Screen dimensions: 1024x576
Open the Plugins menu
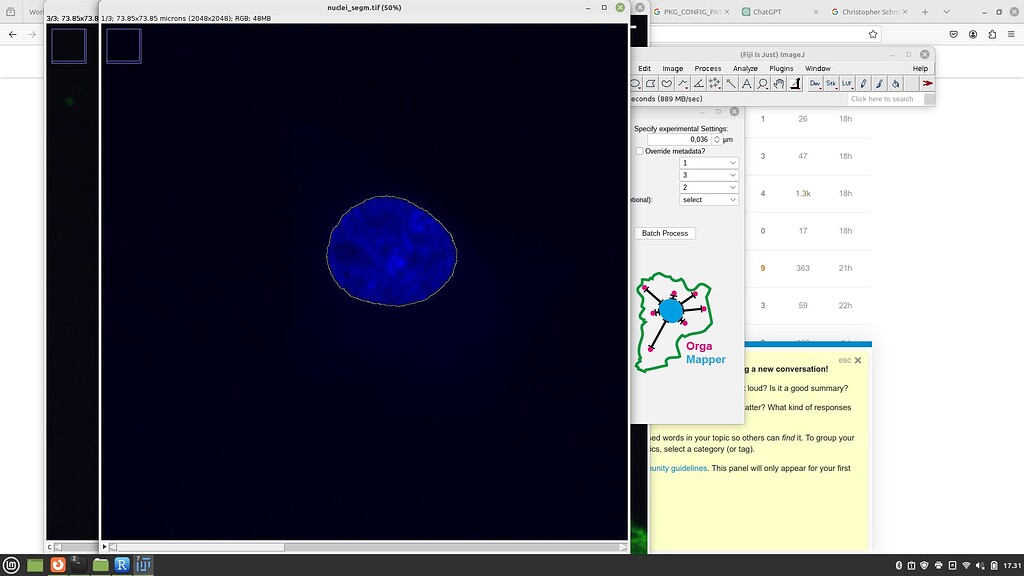point(781,68)
